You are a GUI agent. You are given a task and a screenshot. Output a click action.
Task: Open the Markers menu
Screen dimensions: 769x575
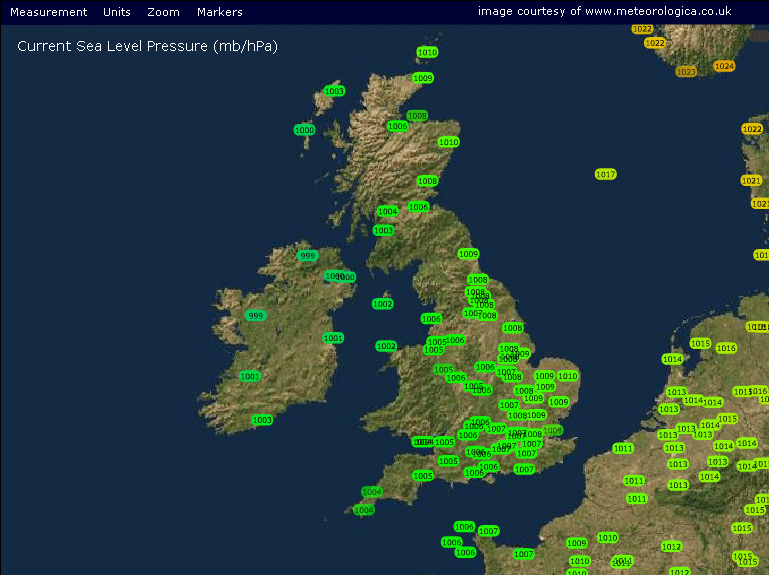click(220, 12)
